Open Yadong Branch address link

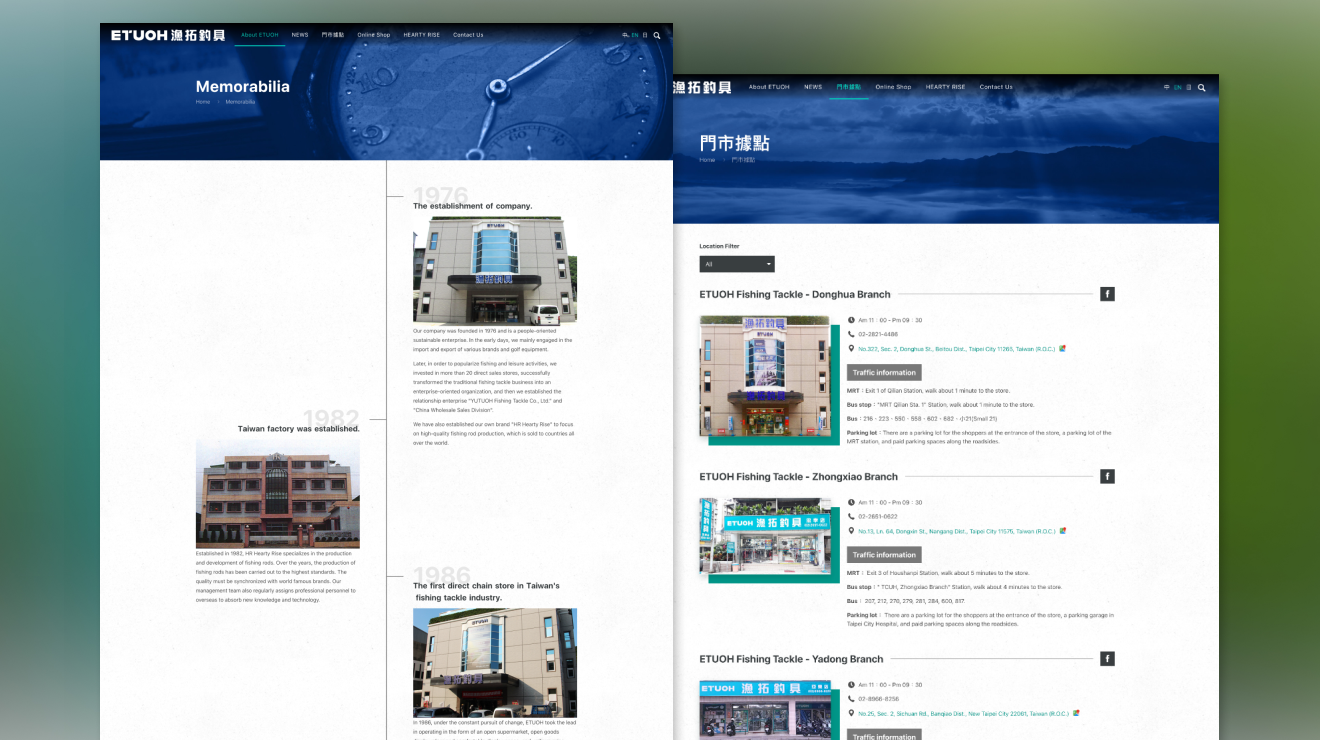pos(963,713)
